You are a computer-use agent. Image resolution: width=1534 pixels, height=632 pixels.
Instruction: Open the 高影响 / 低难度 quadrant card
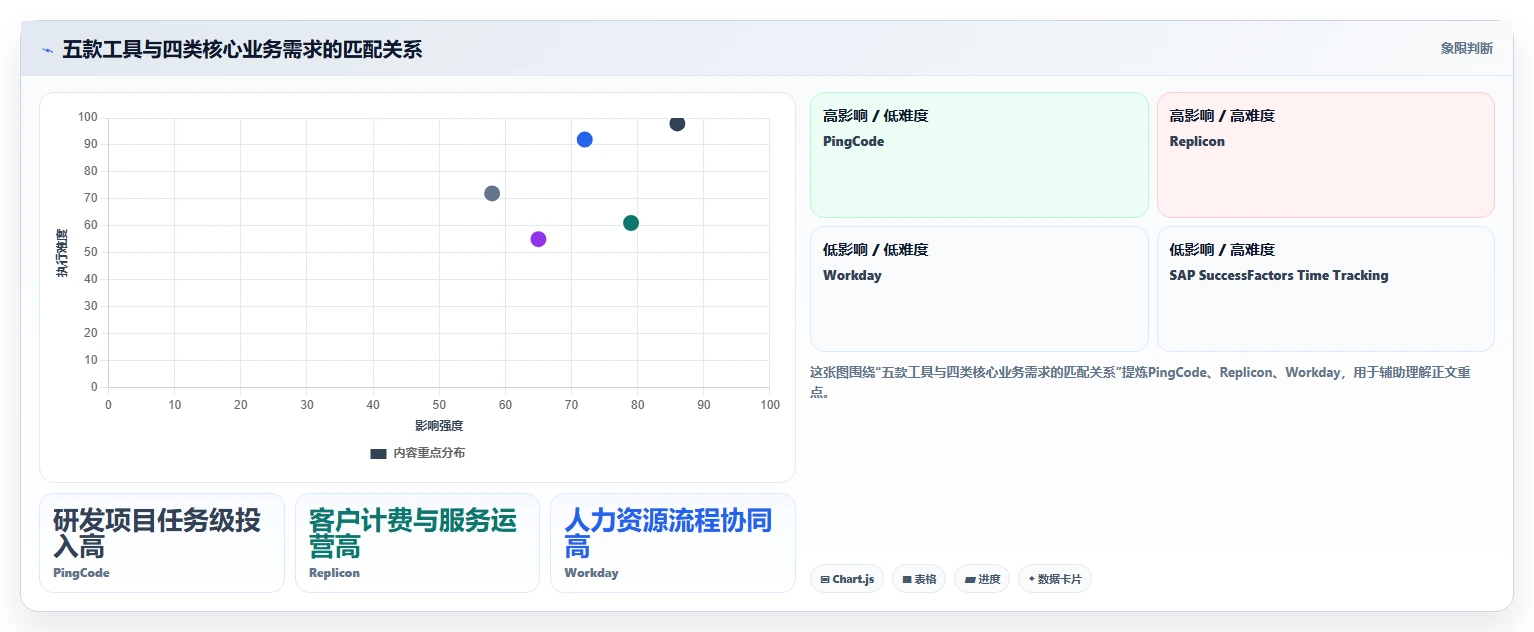[x=979, y=155]
